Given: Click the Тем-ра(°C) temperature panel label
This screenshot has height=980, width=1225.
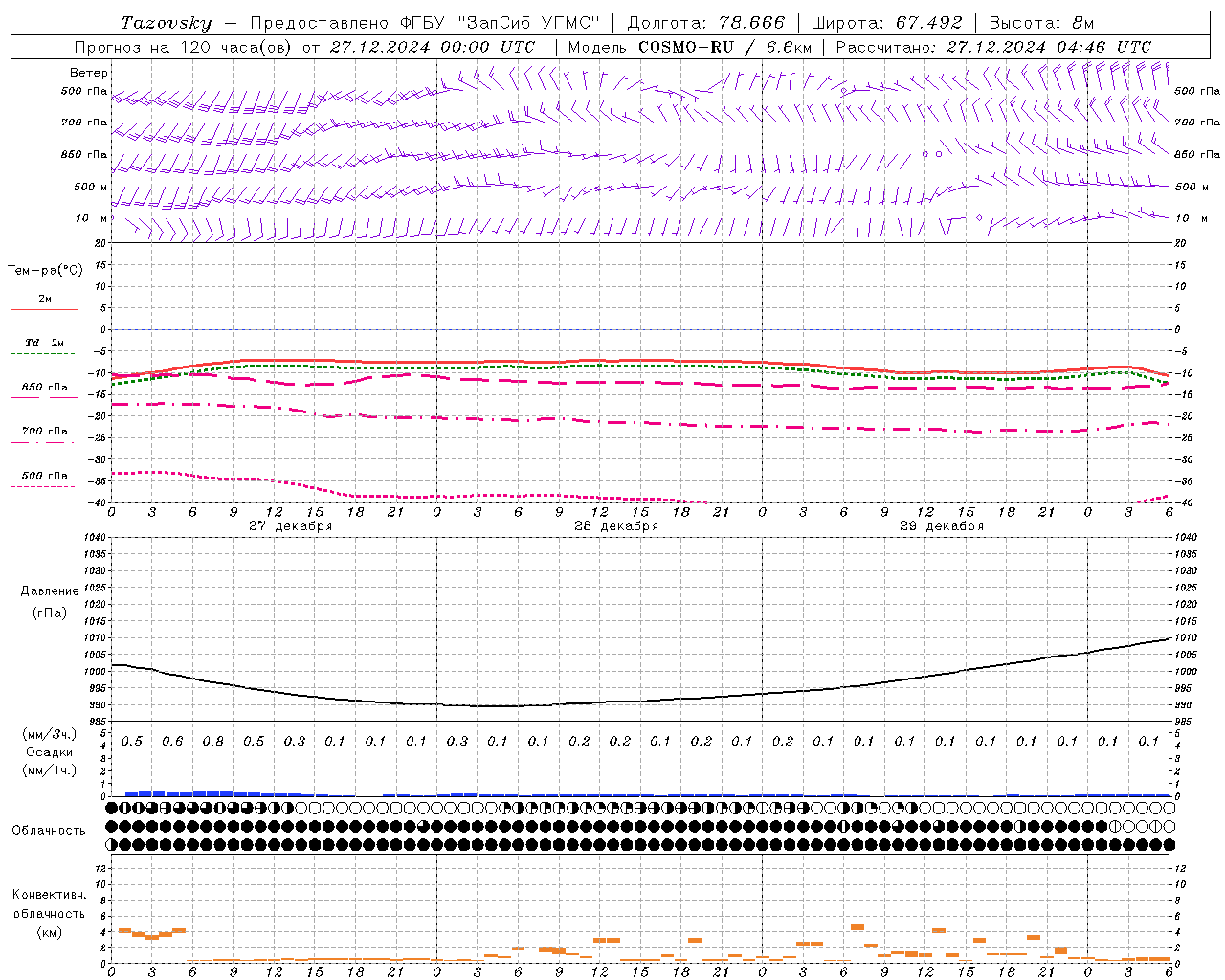Looking at the screenshot, I should (45, 271).
